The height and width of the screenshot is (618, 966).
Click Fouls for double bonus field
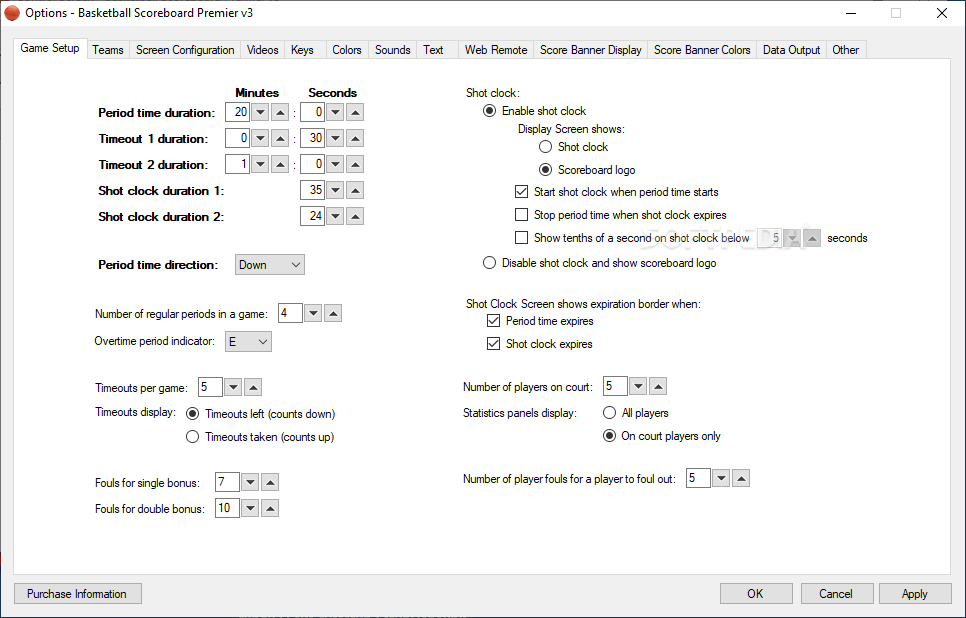pos(227,508)
